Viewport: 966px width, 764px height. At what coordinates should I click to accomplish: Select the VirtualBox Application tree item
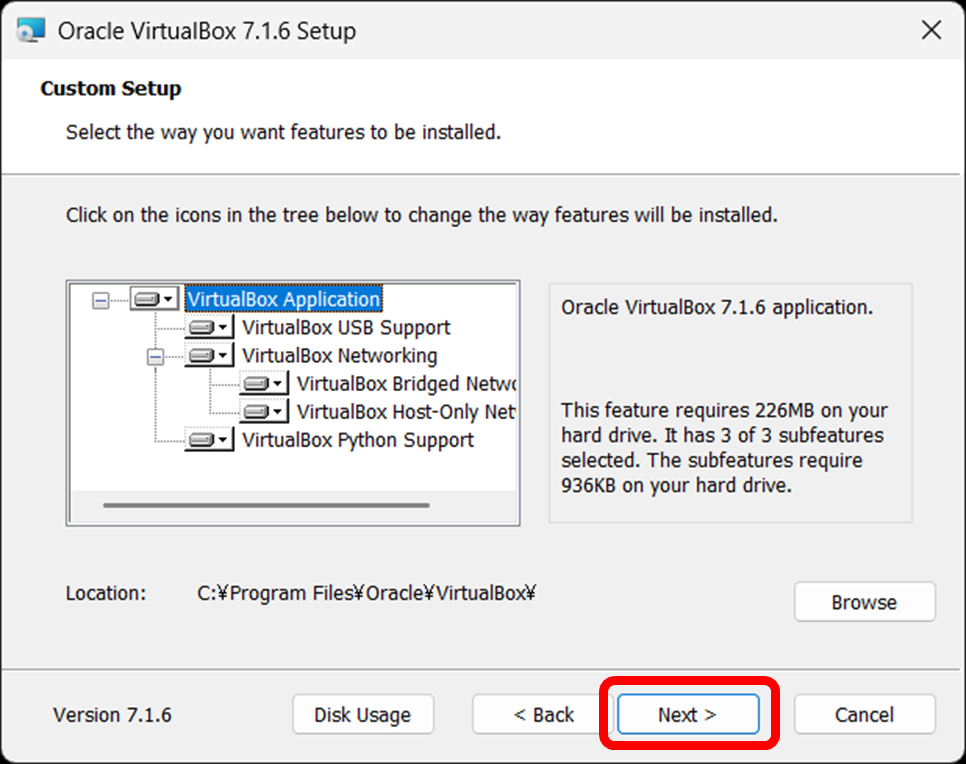pyautogui.click(x=284, y=299)
